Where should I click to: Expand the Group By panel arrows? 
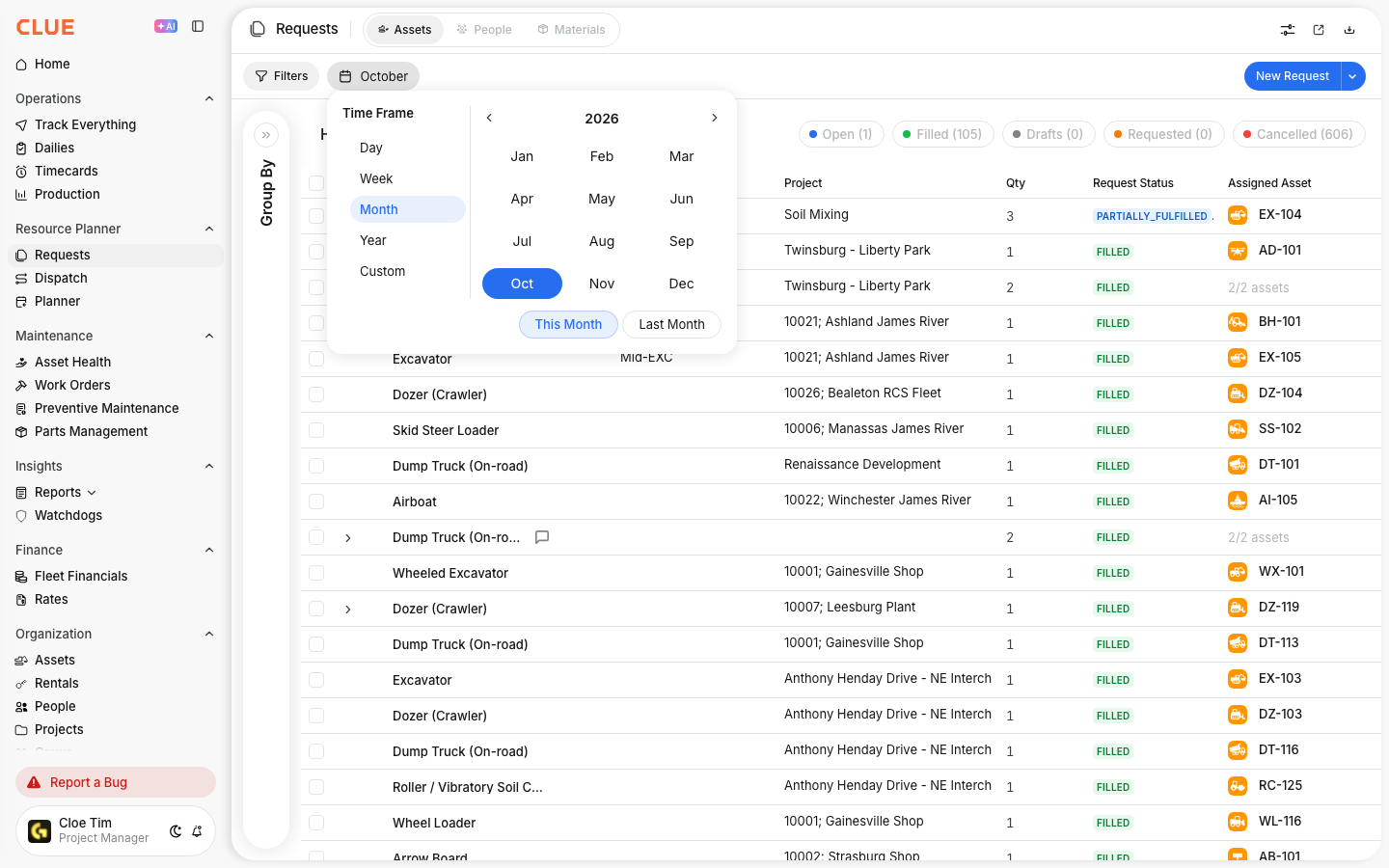266,135
